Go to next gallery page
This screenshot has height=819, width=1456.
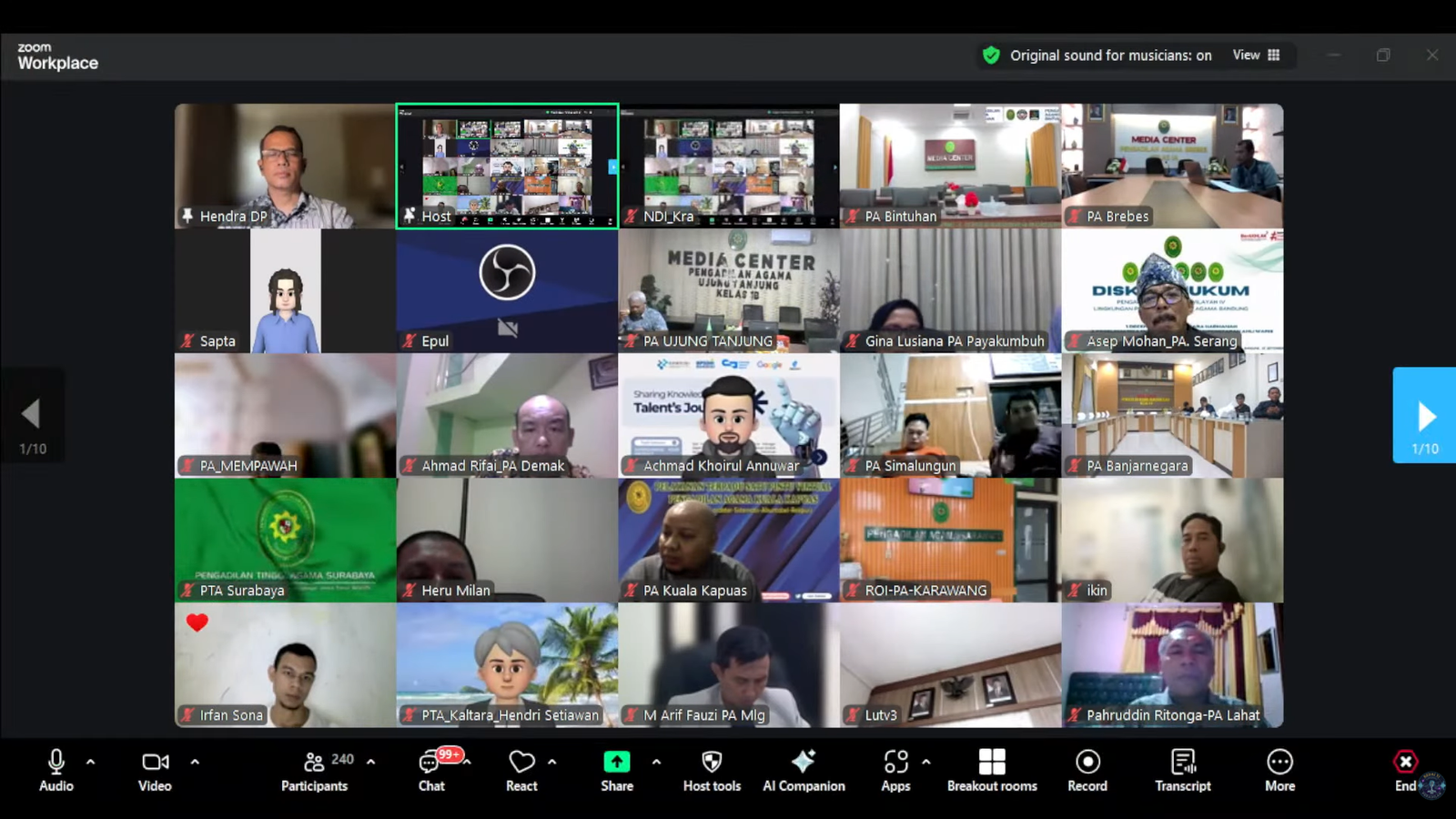click(1424, 416)
